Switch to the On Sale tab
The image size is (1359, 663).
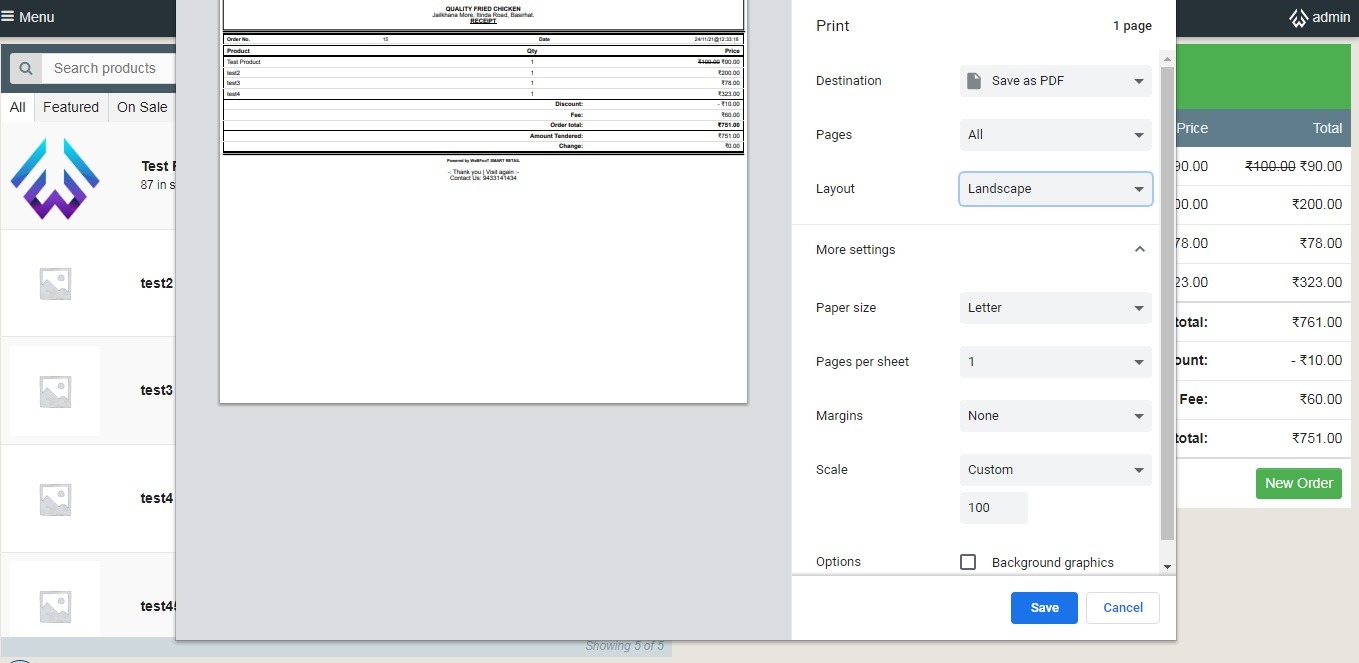coord(142,107)
